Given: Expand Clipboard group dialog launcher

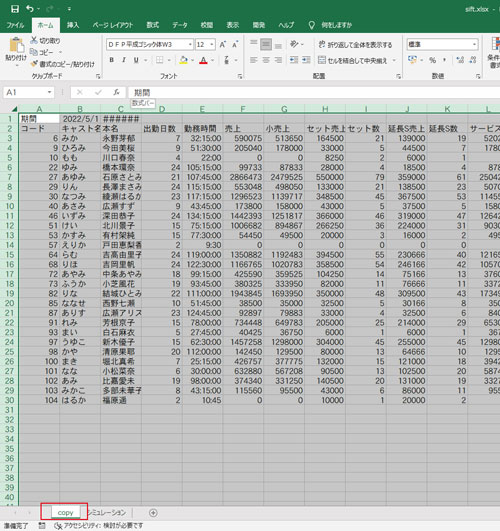Looking at the screenshot, I should [98, 77].
